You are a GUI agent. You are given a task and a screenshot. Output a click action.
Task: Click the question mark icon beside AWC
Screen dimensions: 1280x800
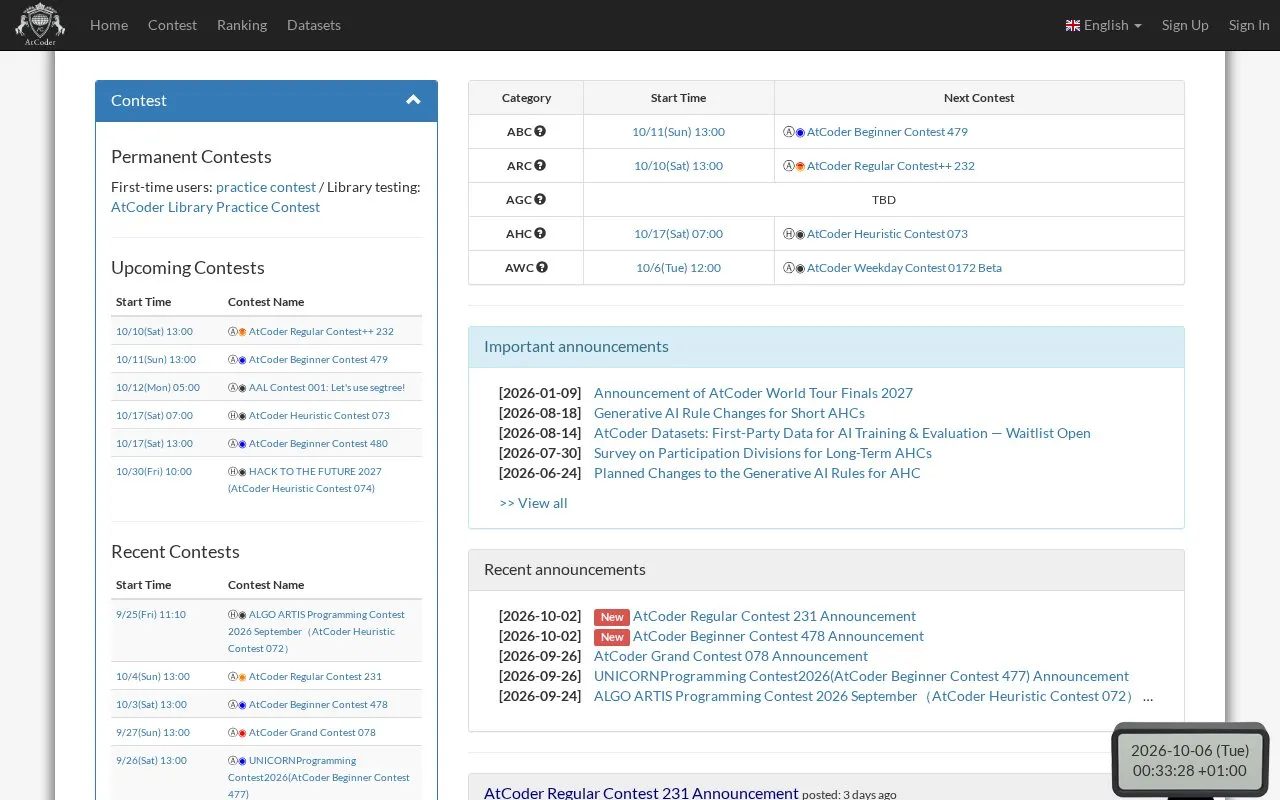pos(542,267)
